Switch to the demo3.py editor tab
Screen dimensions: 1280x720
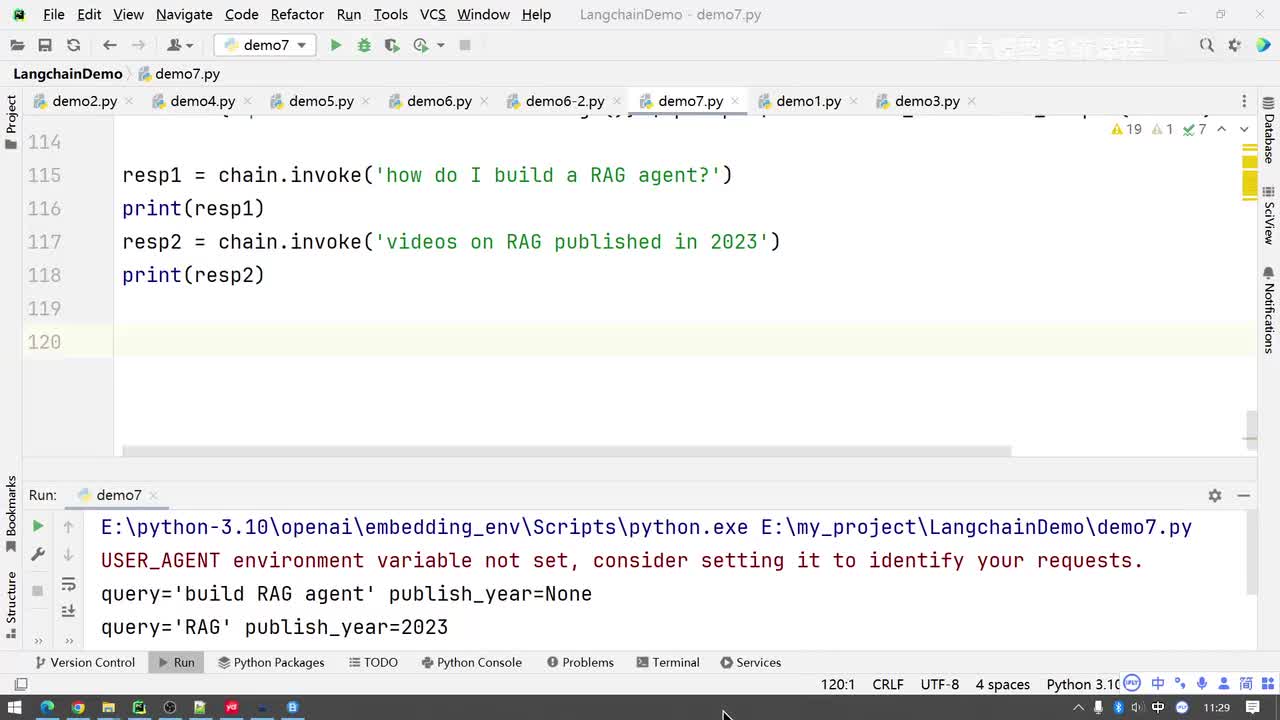tap(927, 101)
